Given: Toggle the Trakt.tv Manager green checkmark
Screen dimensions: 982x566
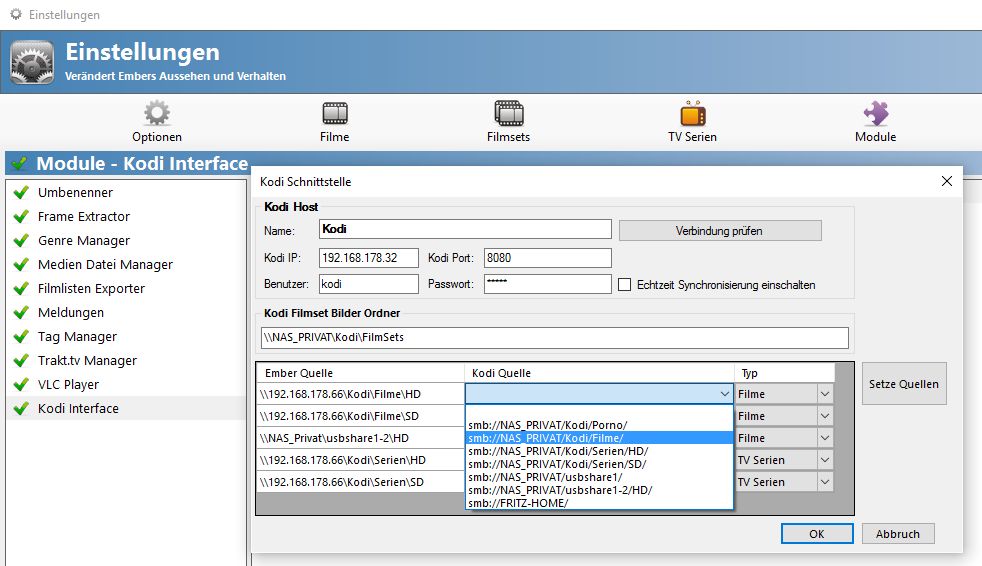Looking at the screenshot, I should pos(21,360).
